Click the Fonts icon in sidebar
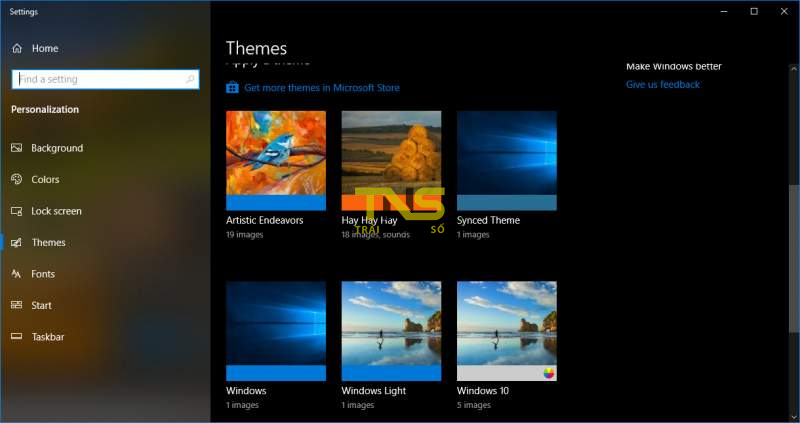Image resolution: width=800 pixels, height=423 pixels. (x=17, y=274)
